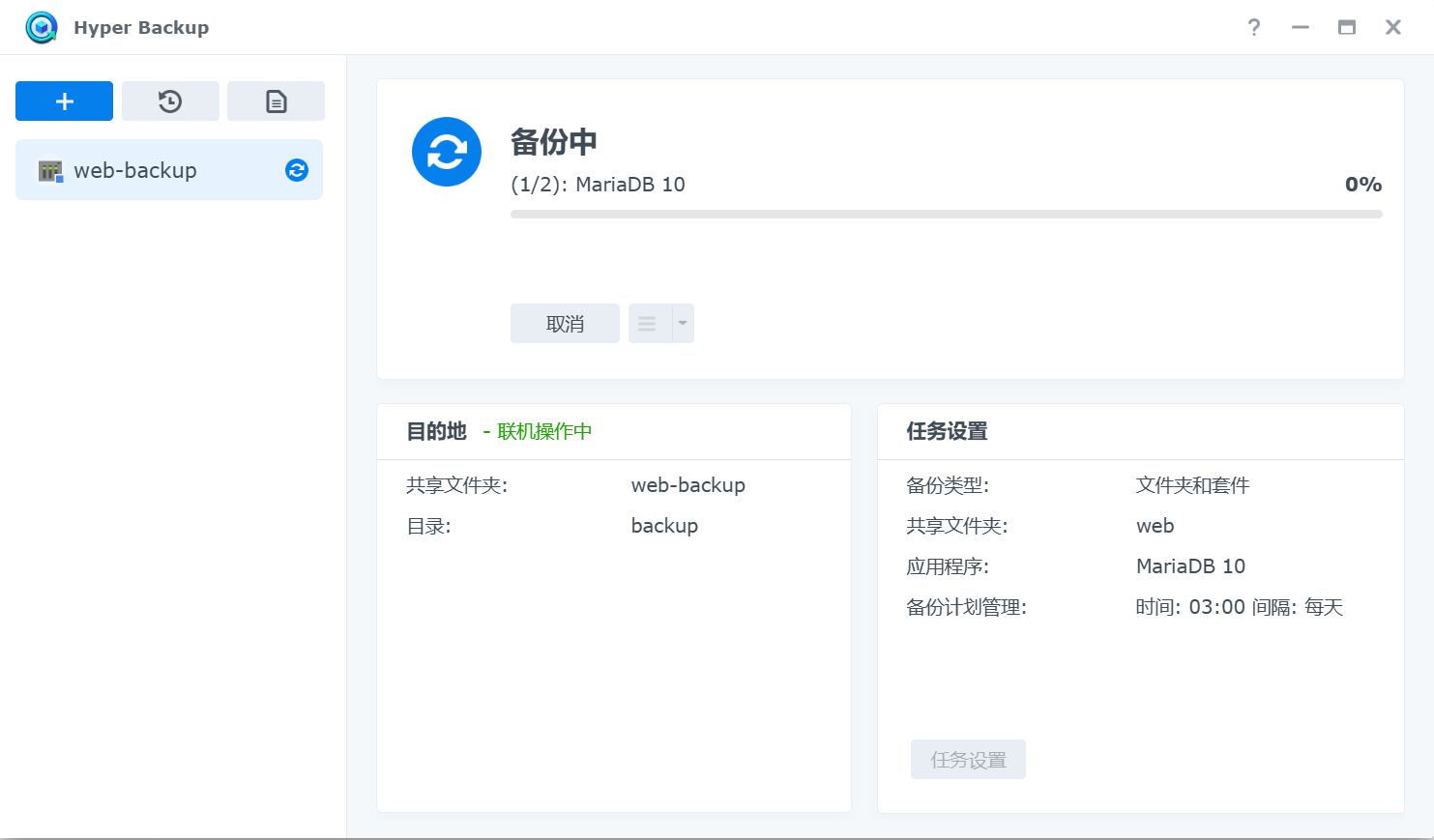Click the 目的地 panel header
Viewport: 1434px width, 840px height.
[435, 432]
